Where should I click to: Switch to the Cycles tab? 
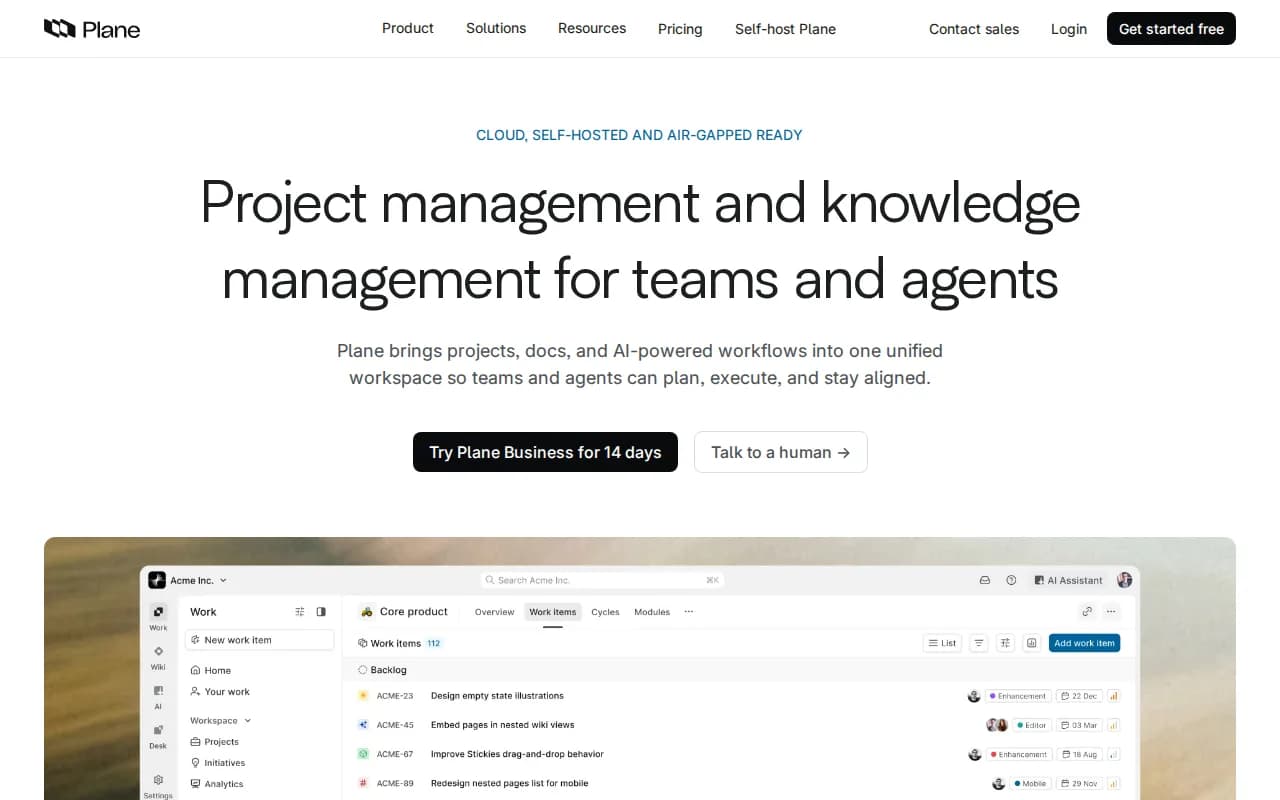tap(605, 612)
